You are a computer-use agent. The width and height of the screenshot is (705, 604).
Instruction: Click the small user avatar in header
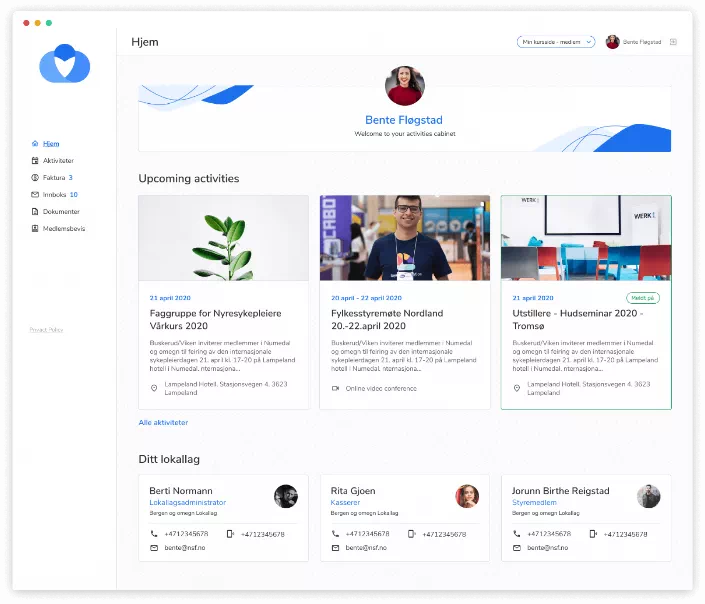pyautogui.click(x=612, y=42)
